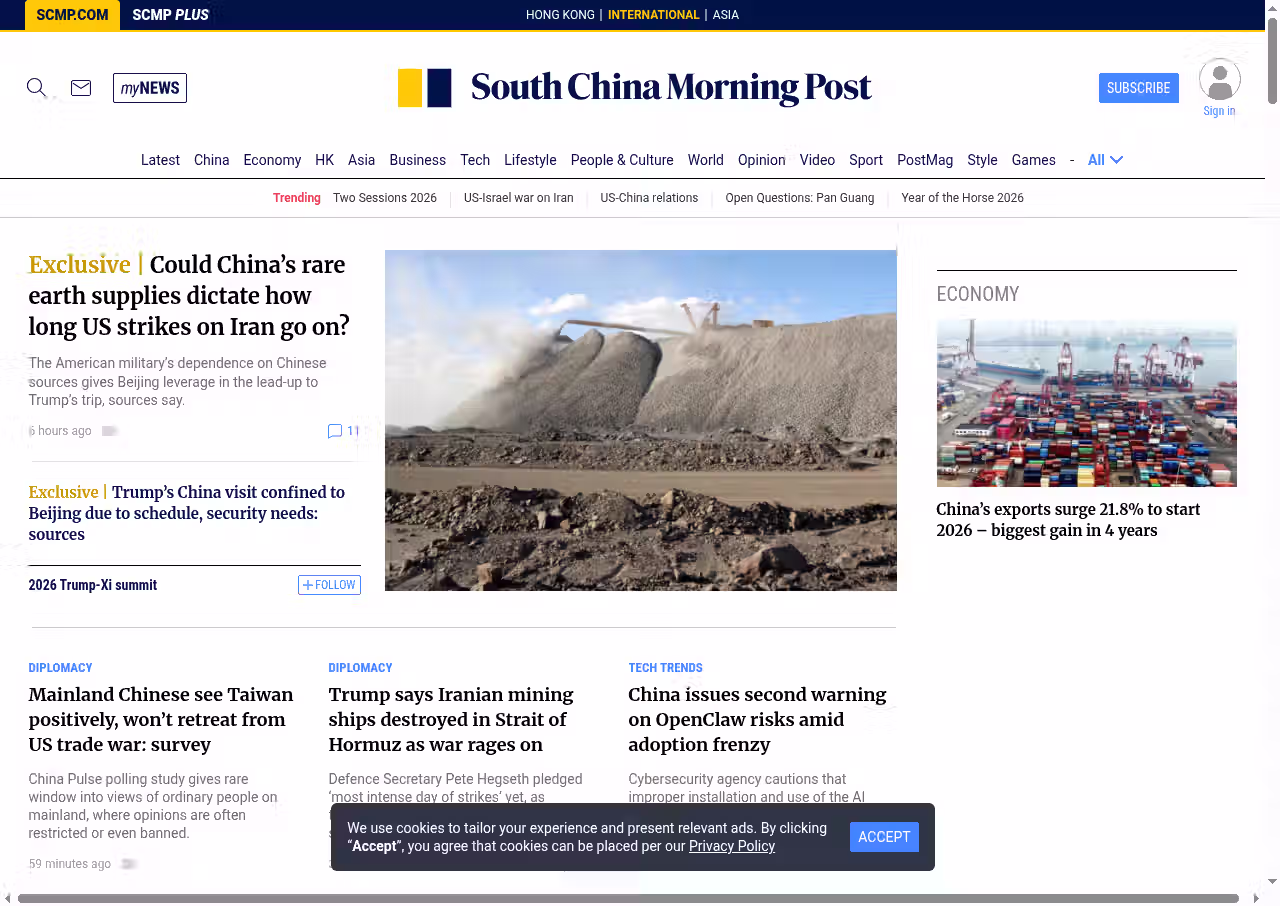The width and height of the screenshot is (1280, 906).
Task: Click the SCMP yellow-blue logo
Action: tap(425, 88)
